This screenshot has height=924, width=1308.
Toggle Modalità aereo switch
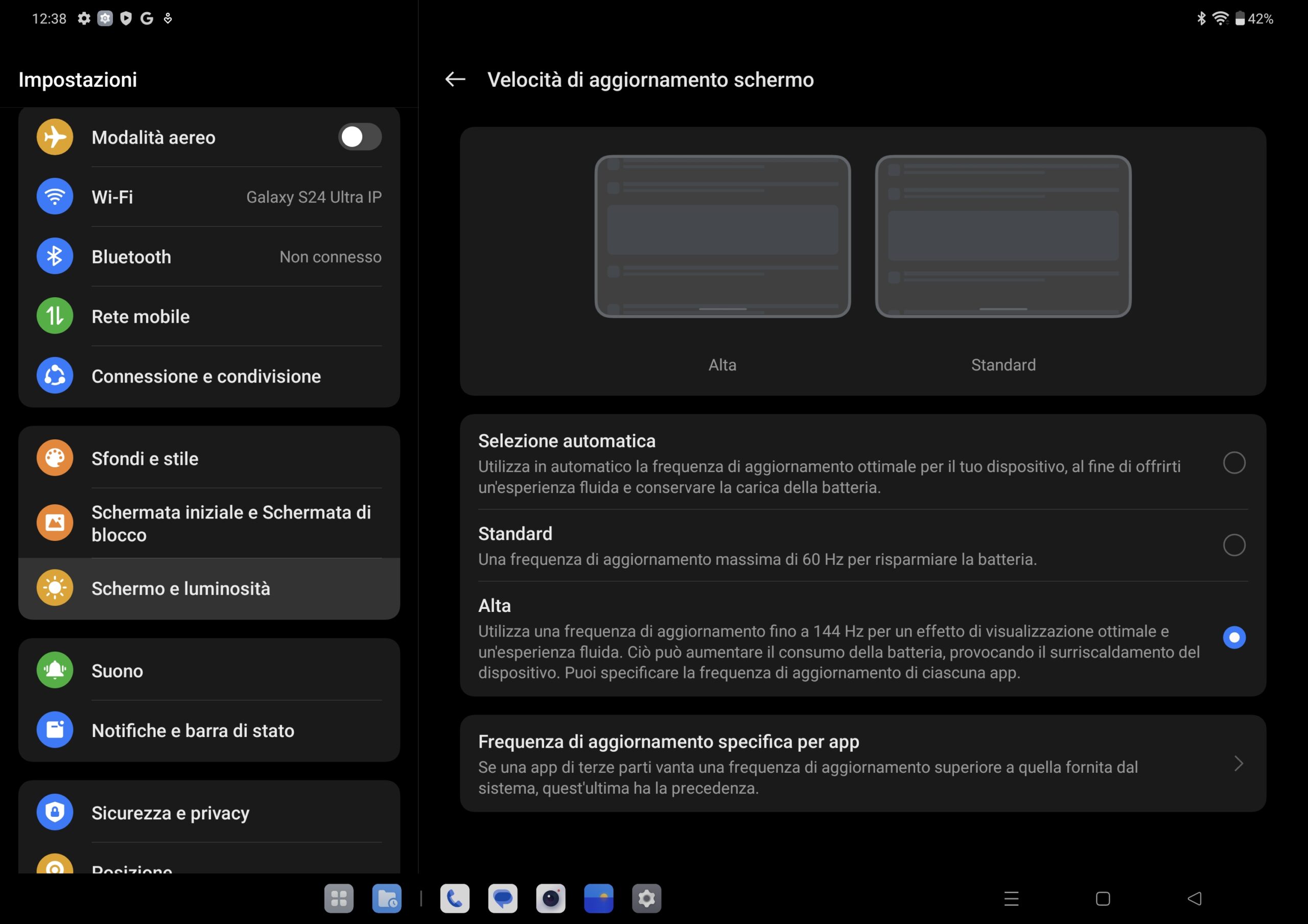pyautogui.click(x=360, y=137)
